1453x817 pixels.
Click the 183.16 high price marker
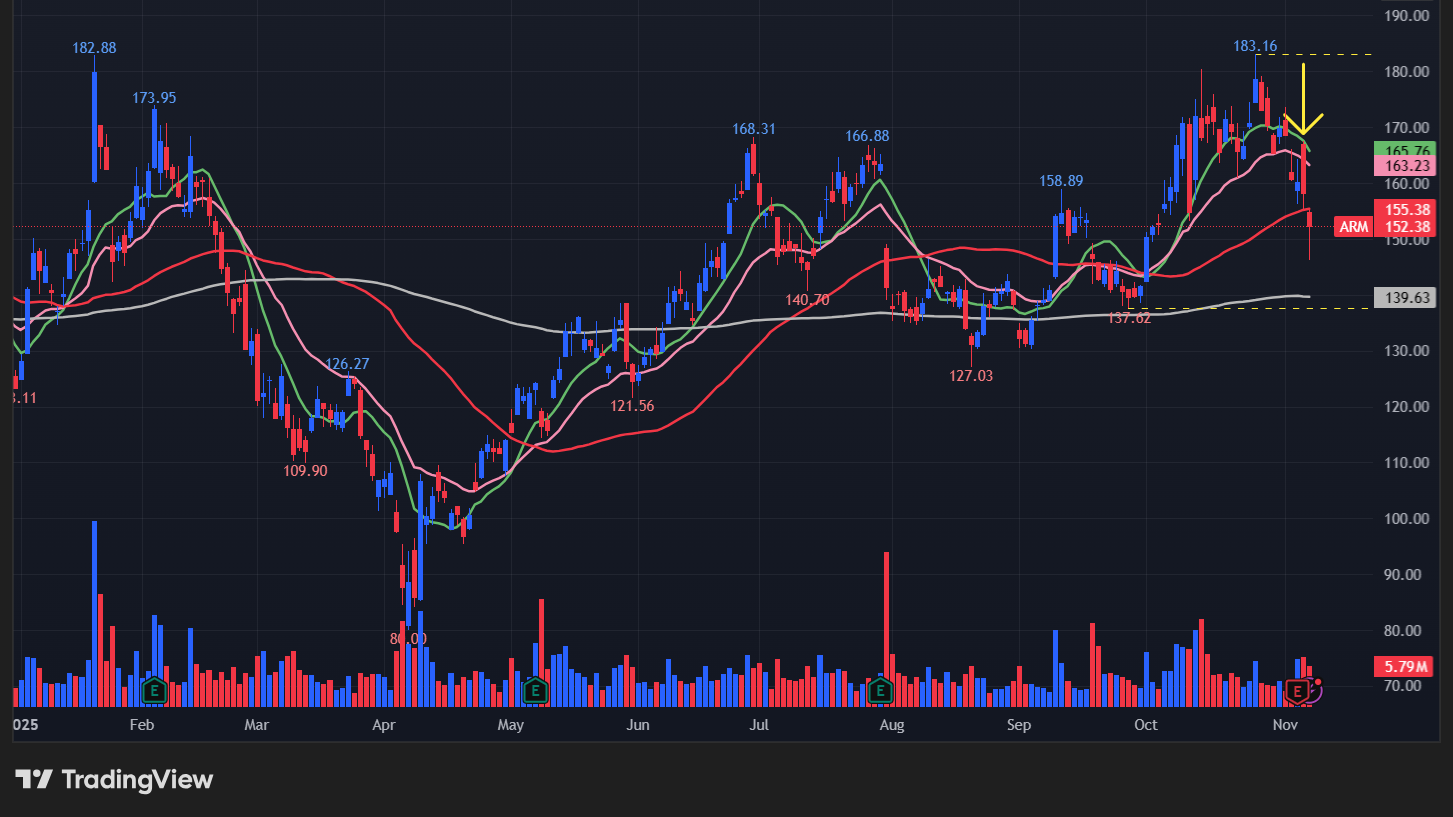tap(1254, 46)
